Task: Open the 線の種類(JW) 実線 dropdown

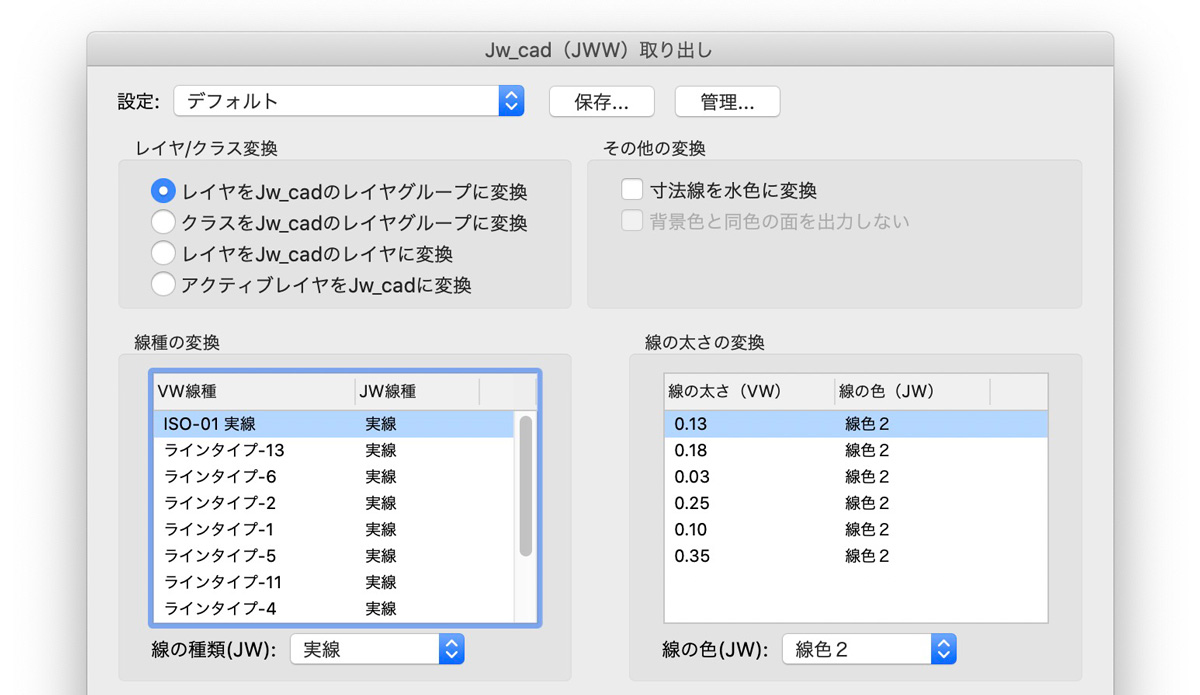Action: click(x=377, y=649)
